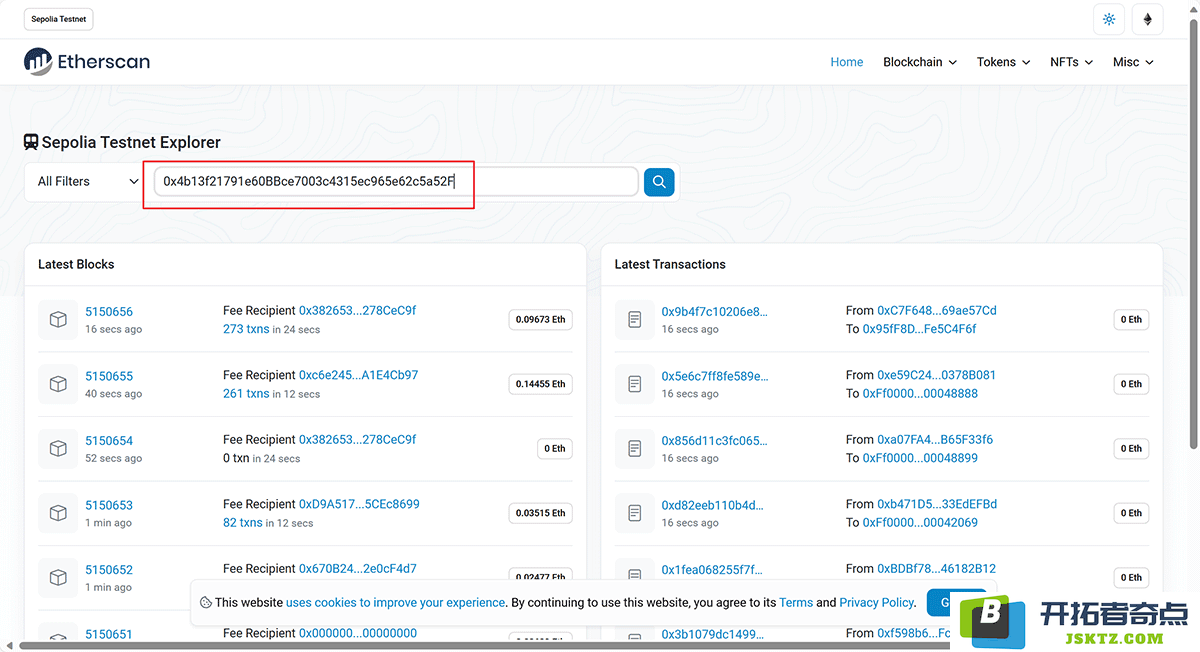Viewport: 1200px width, 652px height.
Task: Open the cookies usage link in banner
Action: coord(396,603)
